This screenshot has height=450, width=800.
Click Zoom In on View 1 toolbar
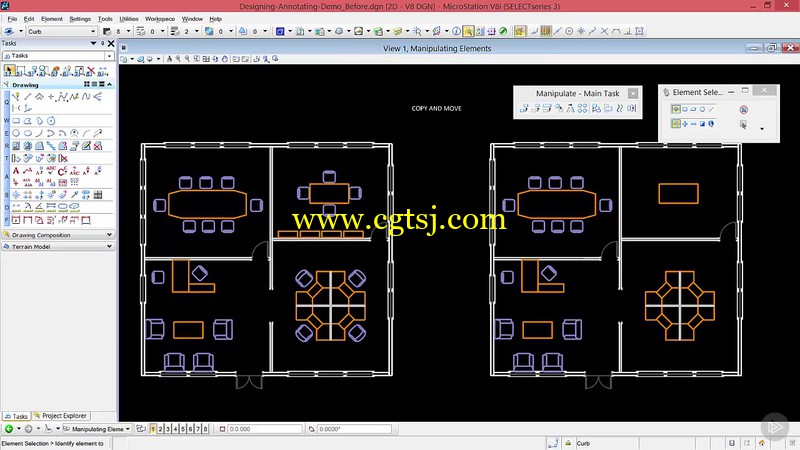coord(178,59)
